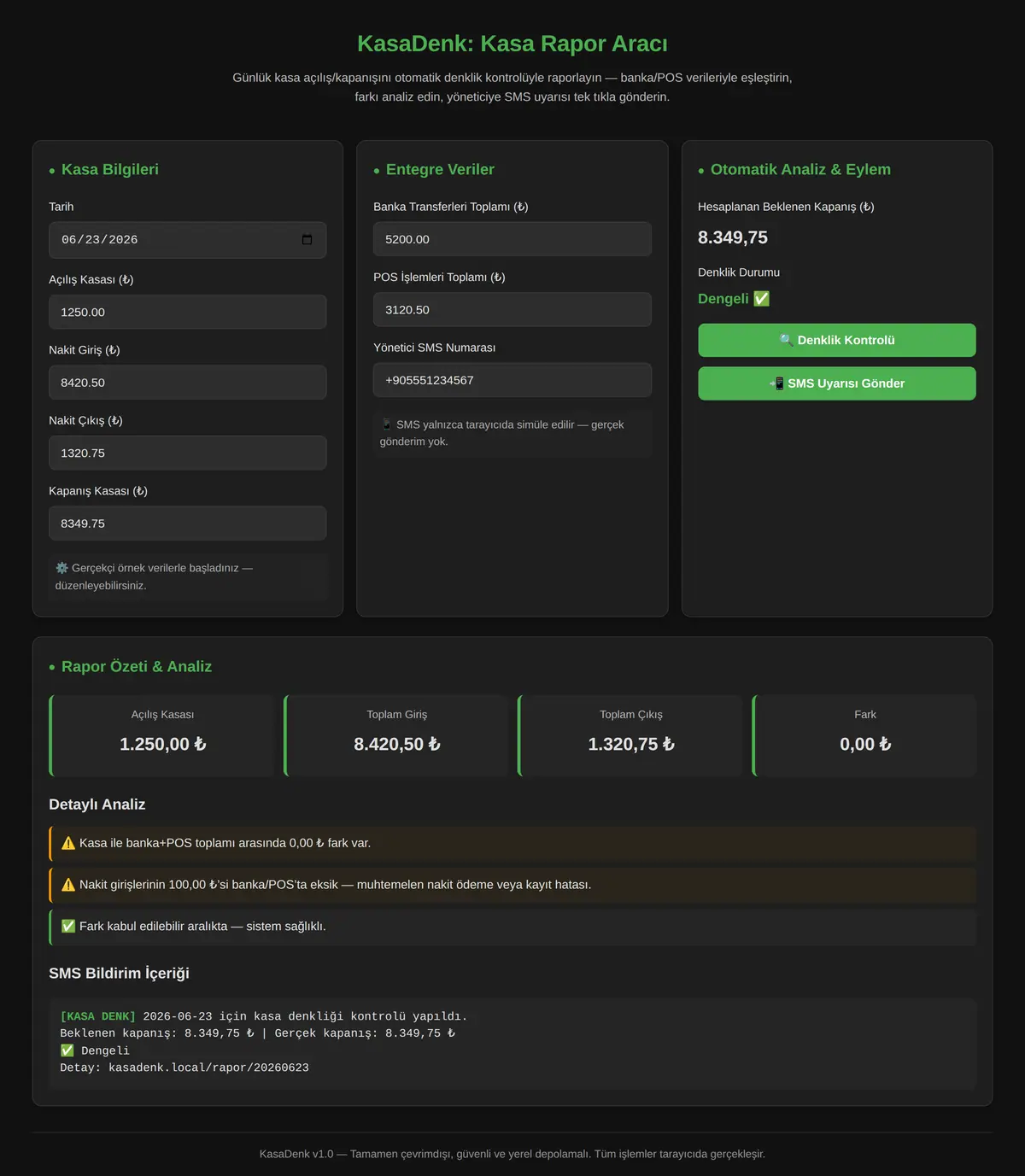Click the Detaylı Analiz subheading
This screenshot has height=1176, width=1025.
[x=97, y=804]
